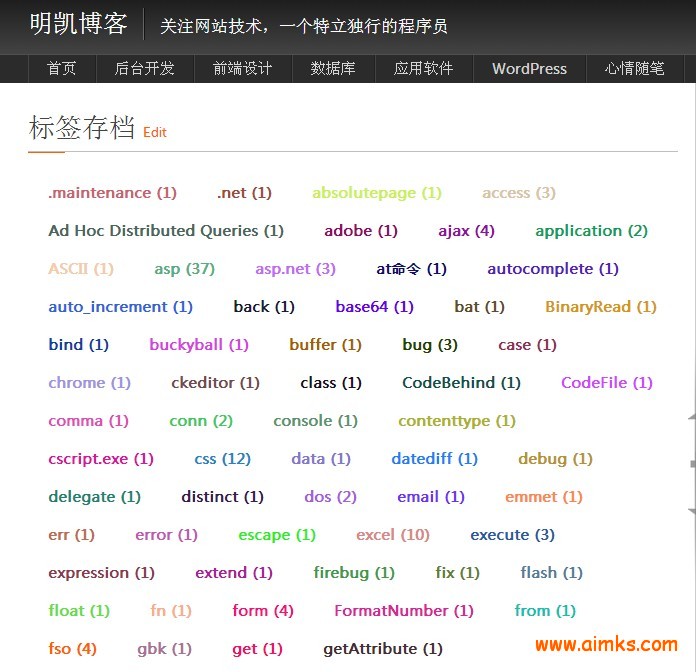696x672 pixels.
Task: Open the application (2) tag
Action: (x=592, y=231)
